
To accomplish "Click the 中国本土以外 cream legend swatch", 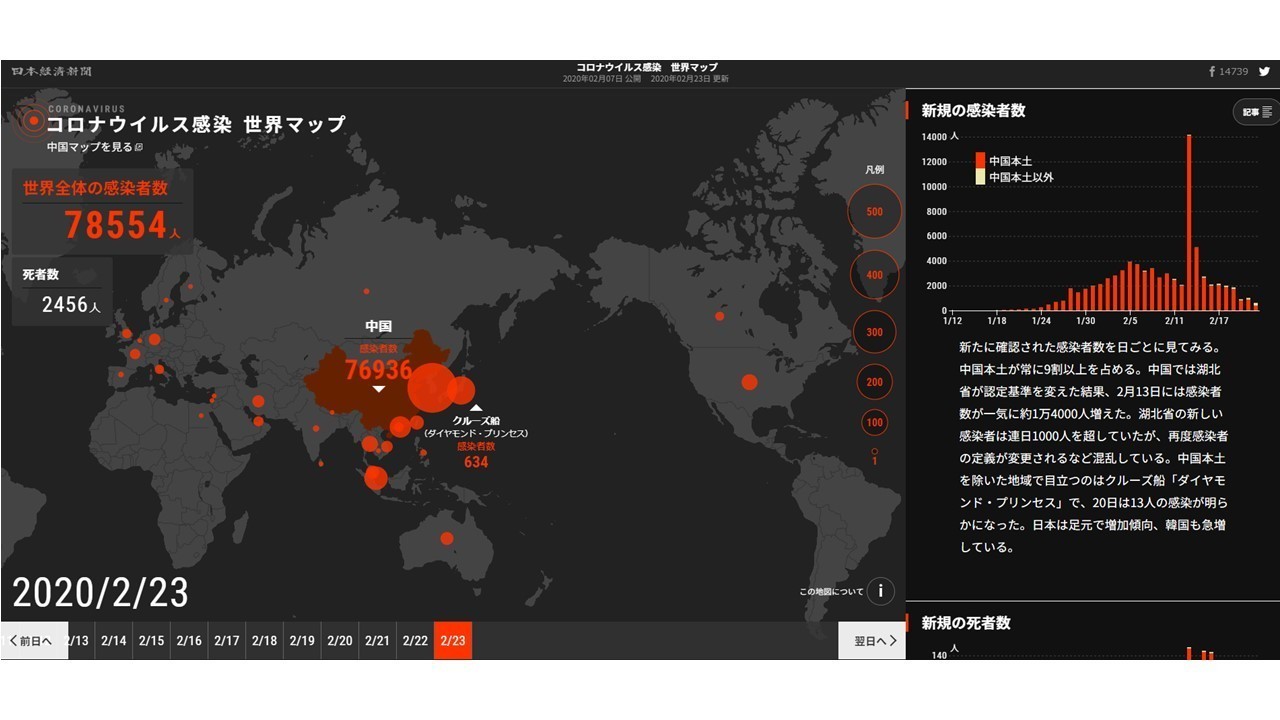I will coord(980,177).
